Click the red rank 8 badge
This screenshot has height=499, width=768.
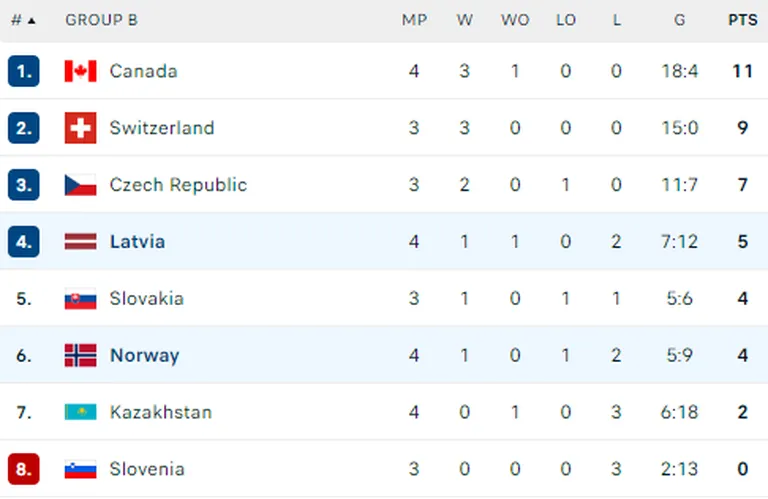pos(24,469)
